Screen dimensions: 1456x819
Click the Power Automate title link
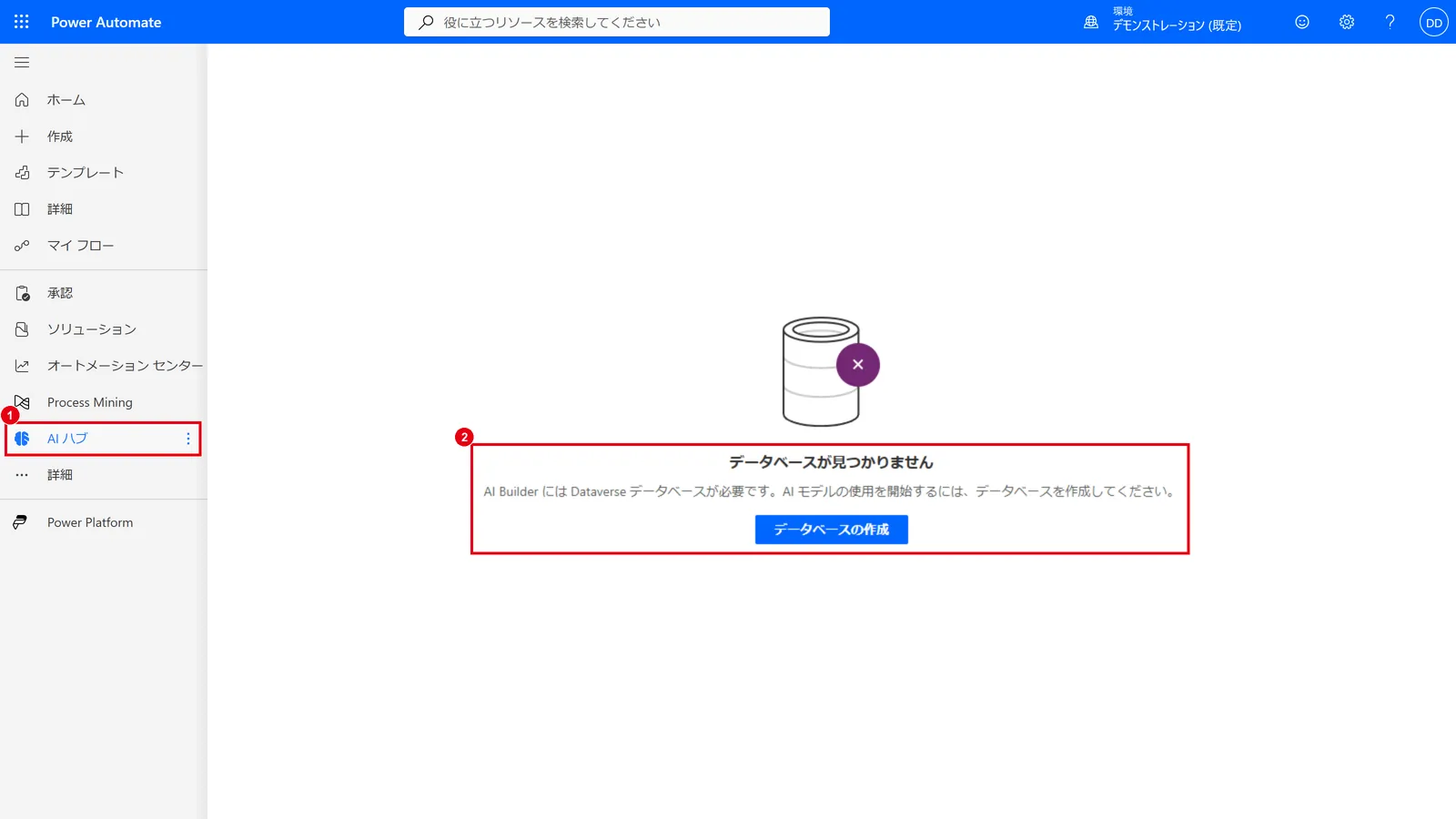(106, 22)
